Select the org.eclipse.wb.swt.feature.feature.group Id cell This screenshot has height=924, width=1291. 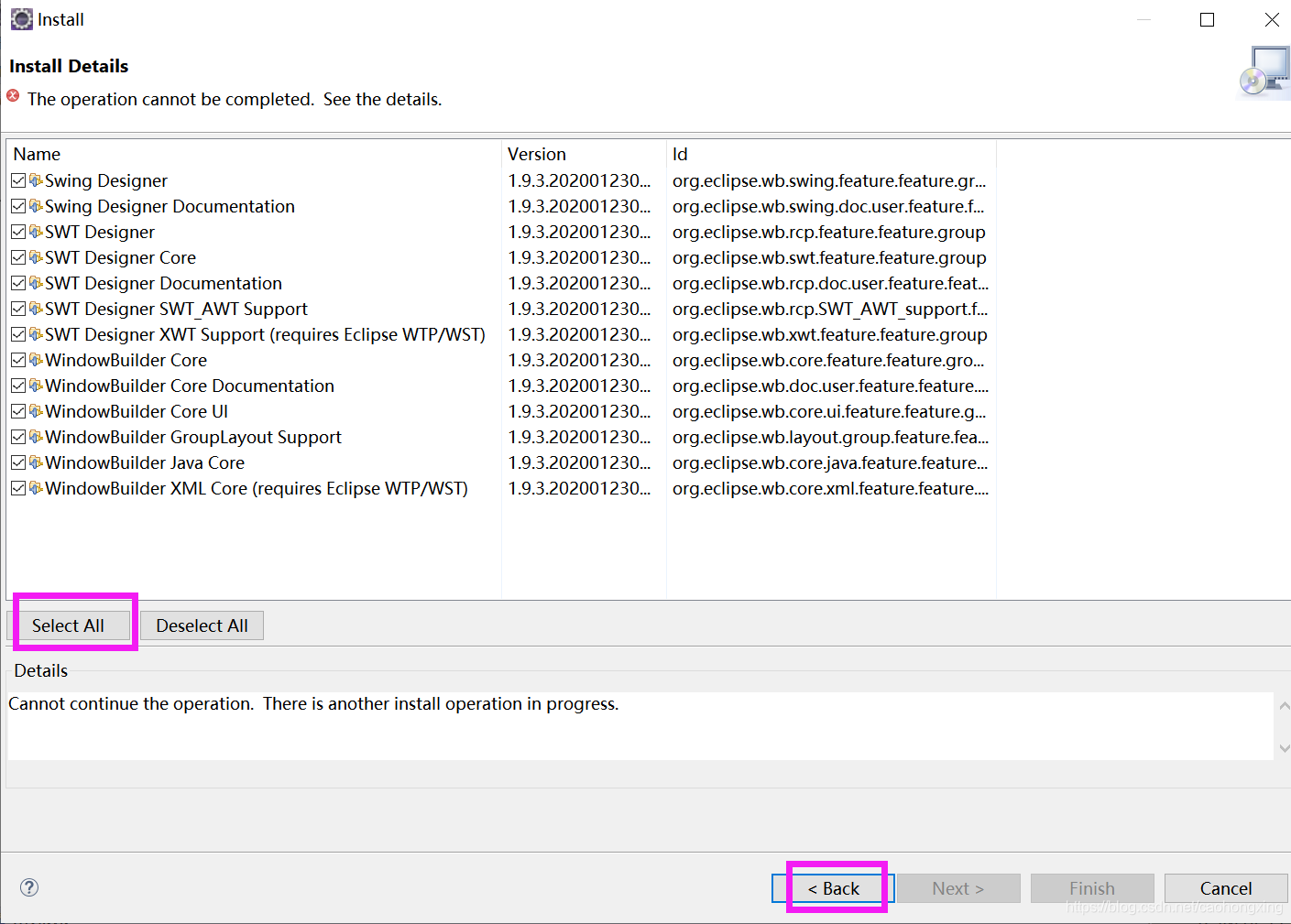coord(829,257)
